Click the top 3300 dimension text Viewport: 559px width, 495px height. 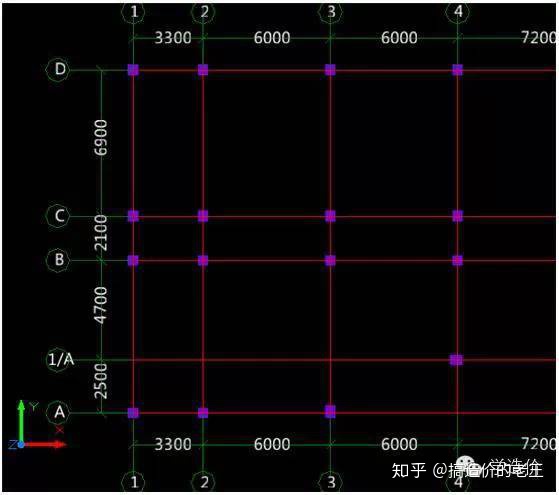click(173, 38)
